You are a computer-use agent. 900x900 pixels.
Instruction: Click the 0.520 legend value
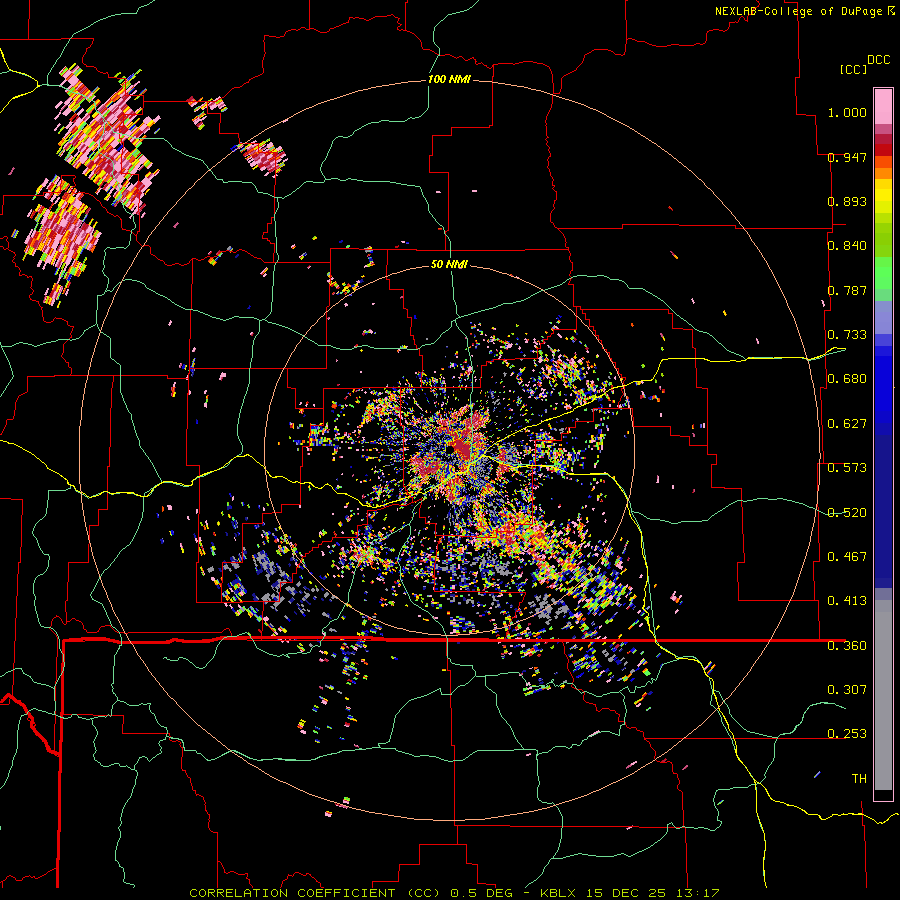847,513
